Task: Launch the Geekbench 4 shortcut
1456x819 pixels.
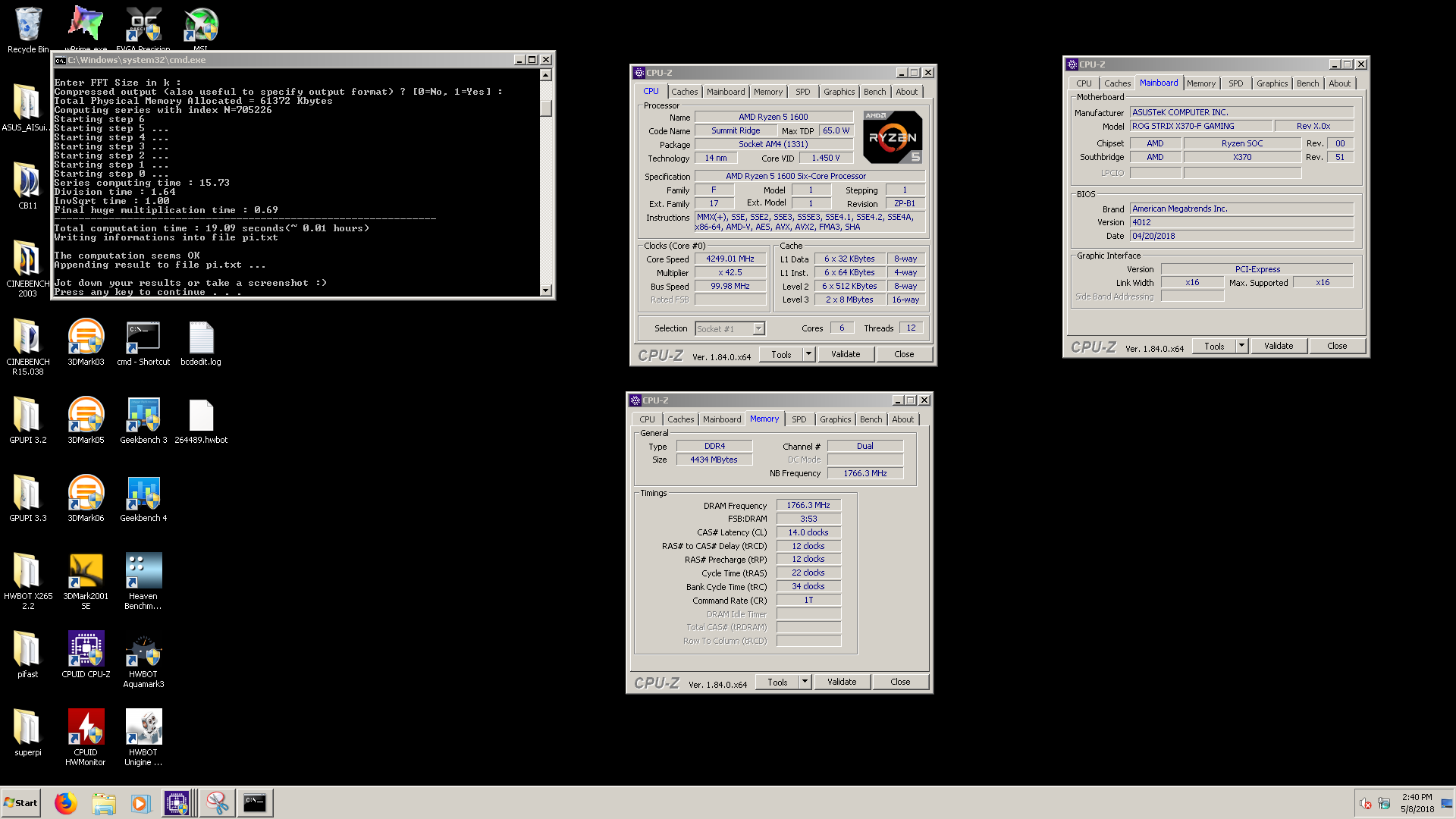Action: pos(143,498)
